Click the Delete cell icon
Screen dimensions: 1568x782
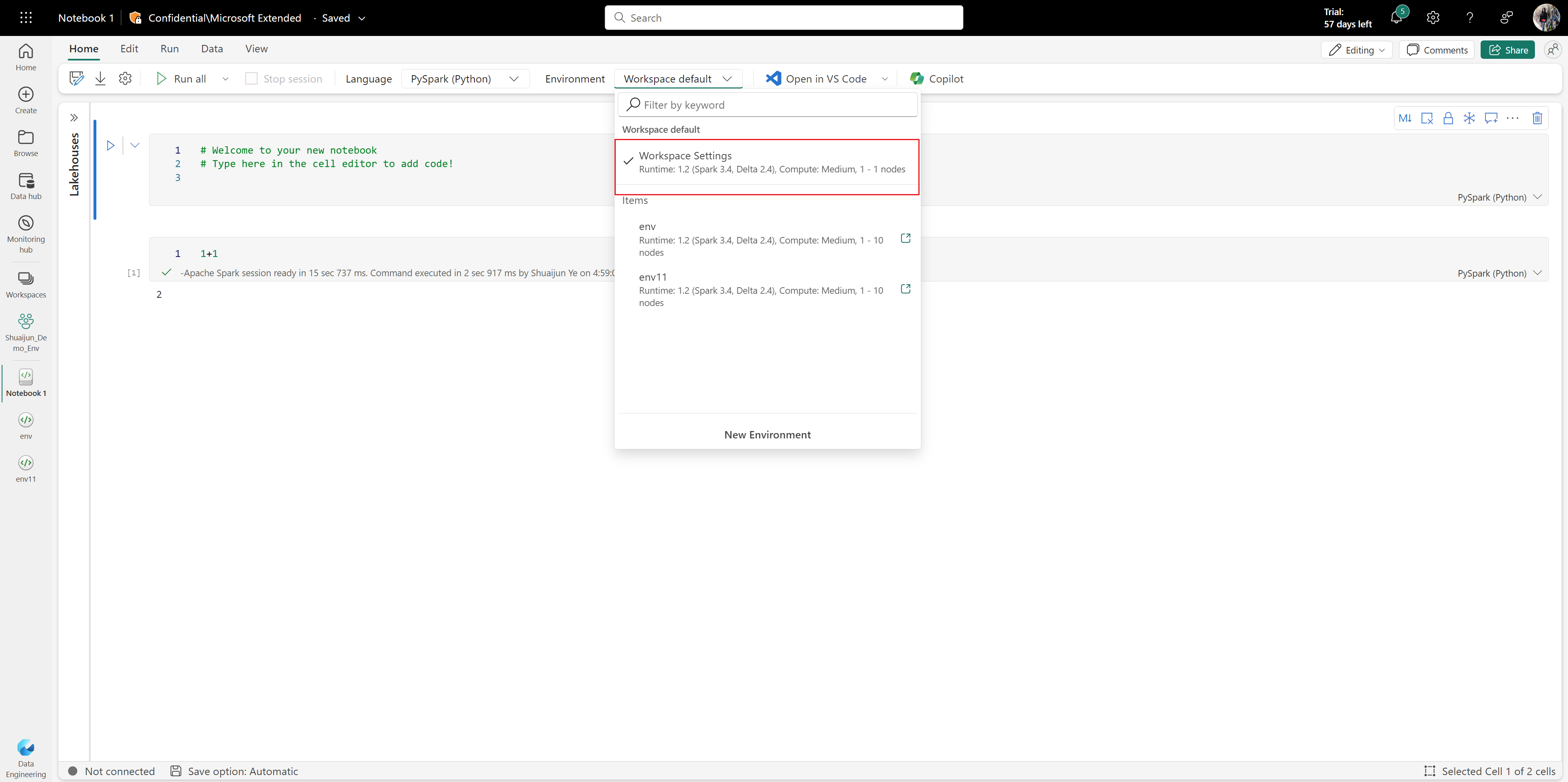click(x=1539, y=118)
